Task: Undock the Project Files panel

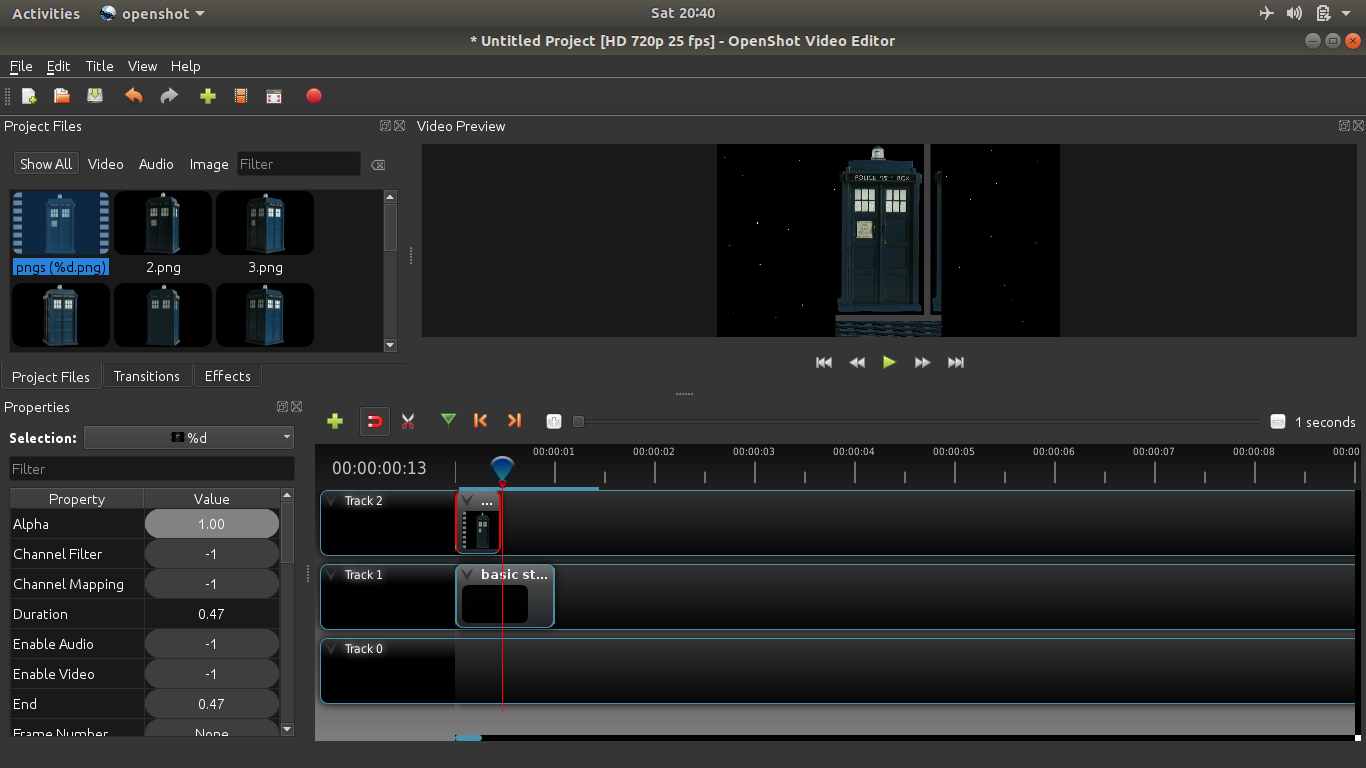Action: pyautogui.click(x=385, y=126)
